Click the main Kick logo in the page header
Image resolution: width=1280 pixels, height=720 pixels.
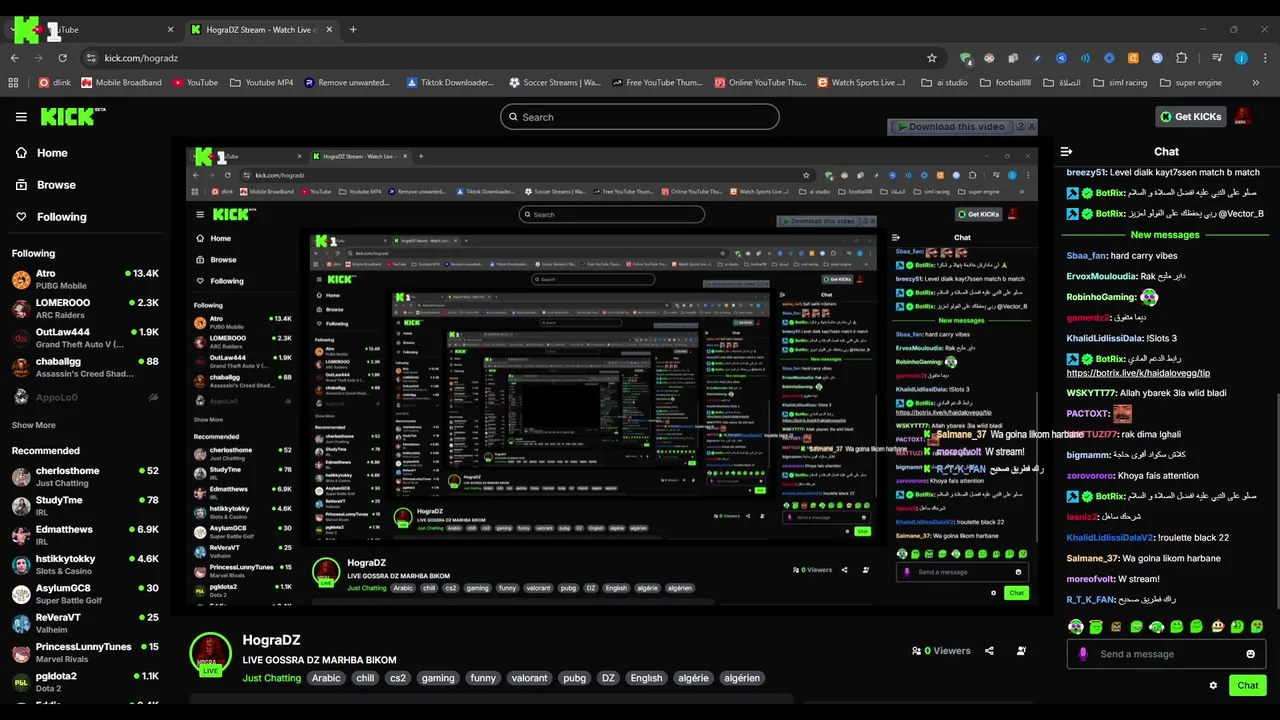(x=73, y=117)
